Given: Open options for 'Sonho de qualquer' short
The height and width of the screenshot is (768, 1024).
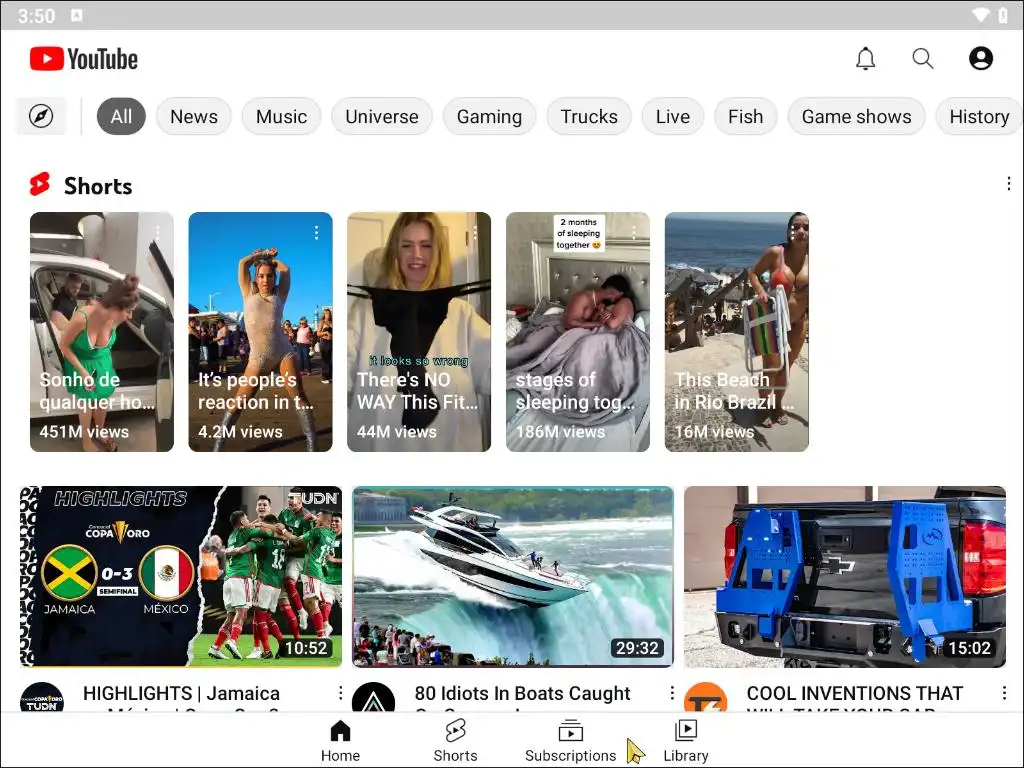Looking at the screenshot, I should click(x=157, y=232).
